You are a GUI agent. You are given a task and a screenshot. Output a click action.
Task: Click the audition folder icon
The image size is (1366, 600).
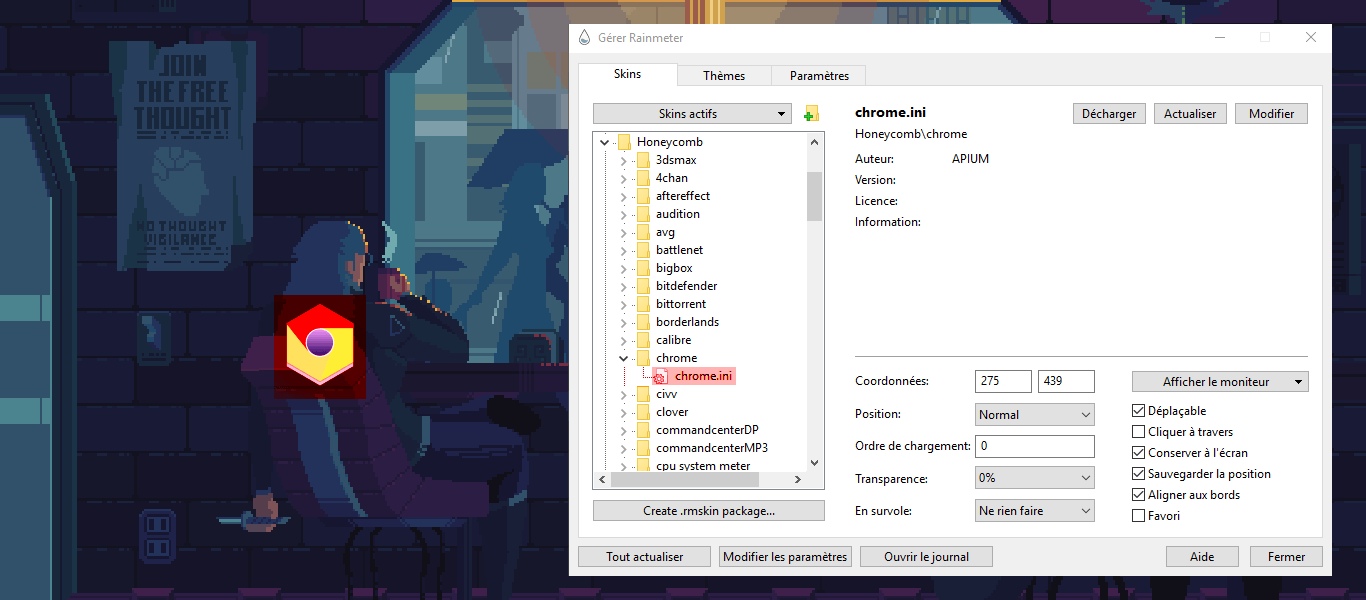pos(642,214)
